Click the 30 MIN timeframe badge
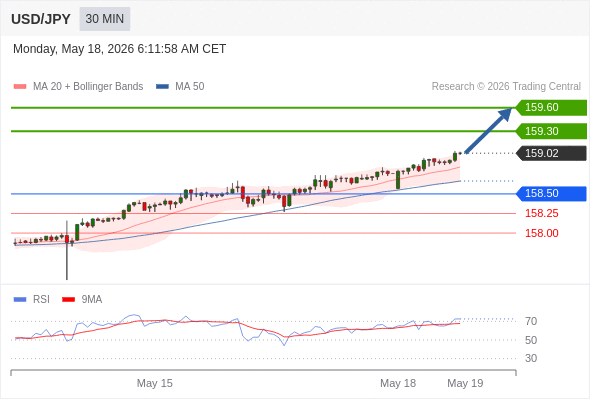 tap(105, 19)
